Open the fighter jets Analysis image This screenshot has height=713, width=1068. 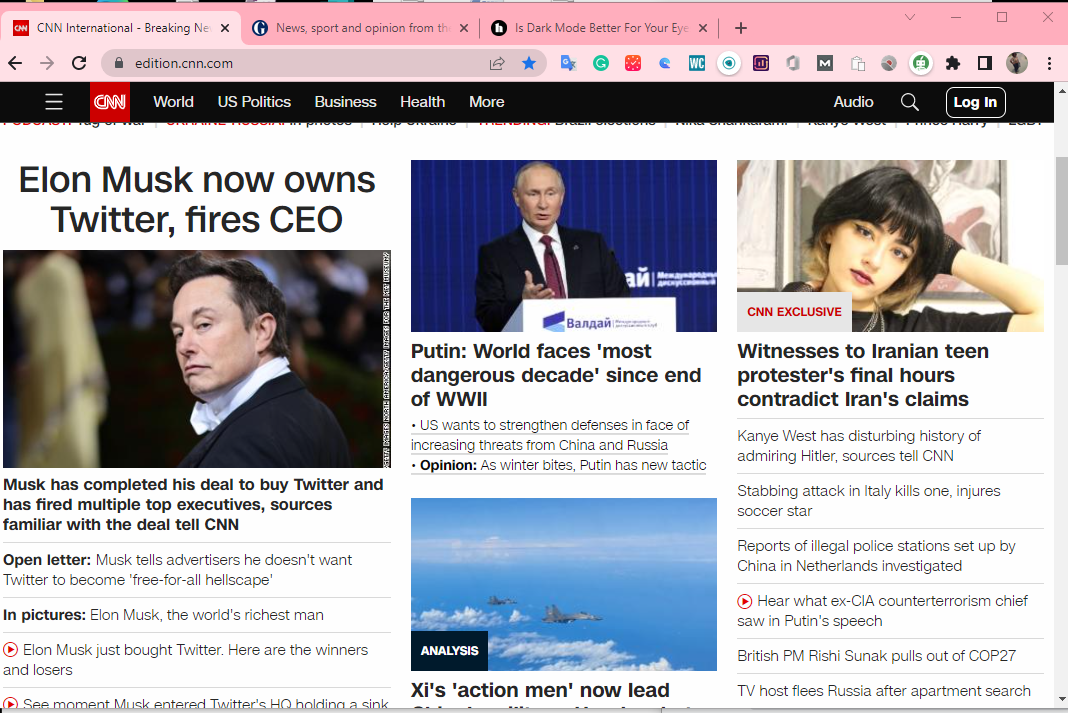[x=564, y=584]
